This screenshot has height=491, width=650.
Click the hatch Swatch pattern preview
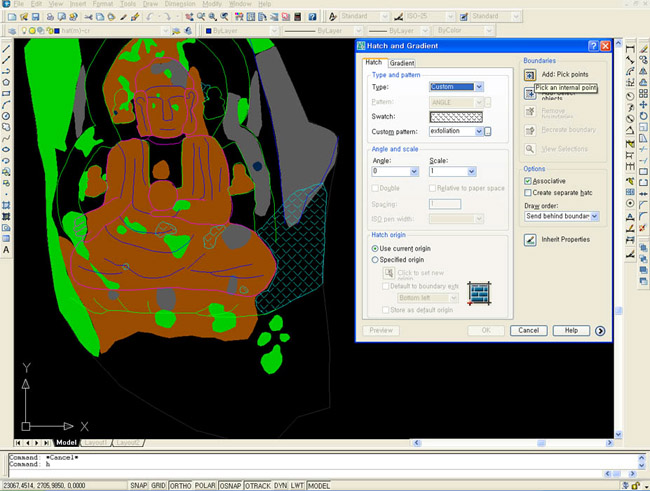456,117
